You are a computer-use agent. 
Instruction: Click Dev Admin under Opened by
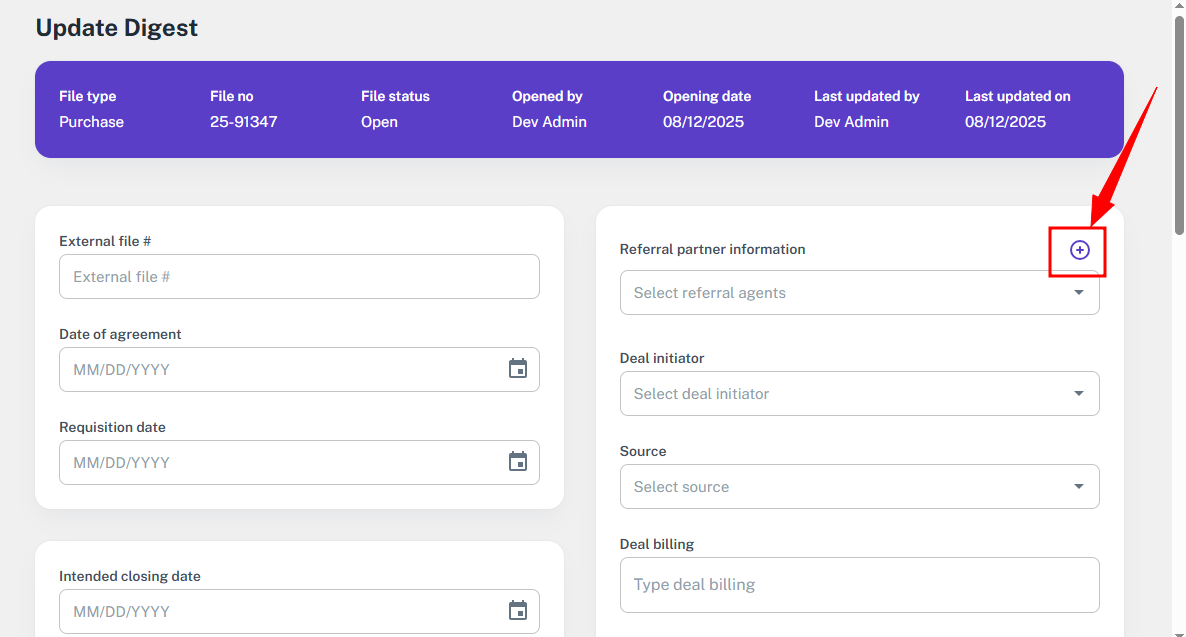pos(549,122)
